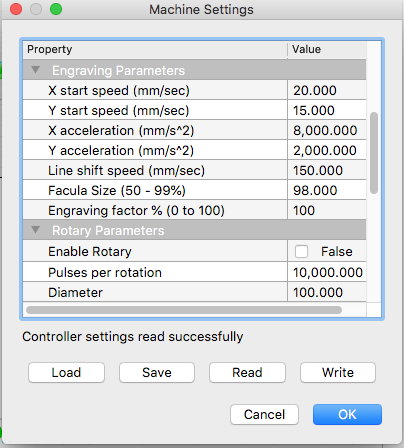Image resolution: width=404 pixels, height=448 pixels.
Task: Collapse the Engraving Parameters section triangle
Action: tap(35, 70)
